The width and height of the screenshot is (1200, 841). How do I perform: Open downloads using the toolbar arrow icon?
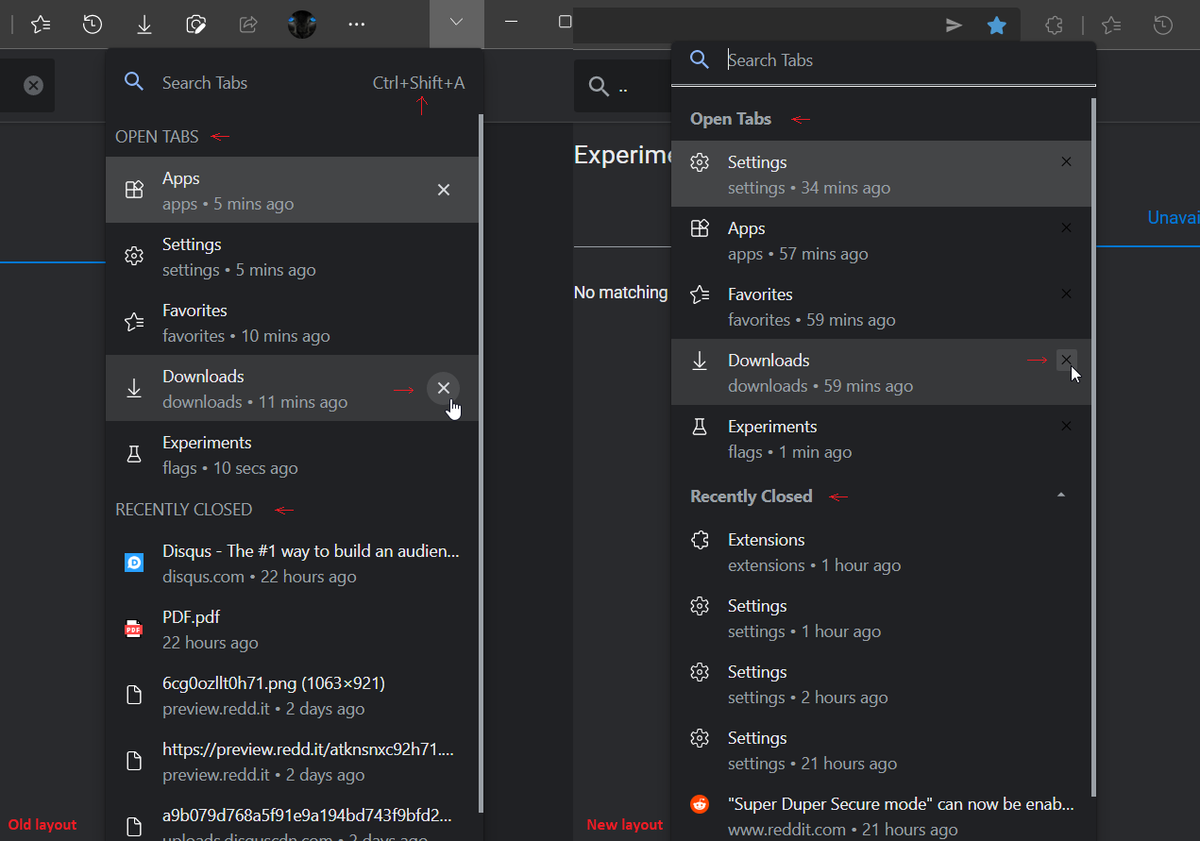click(x=144, y=24)
